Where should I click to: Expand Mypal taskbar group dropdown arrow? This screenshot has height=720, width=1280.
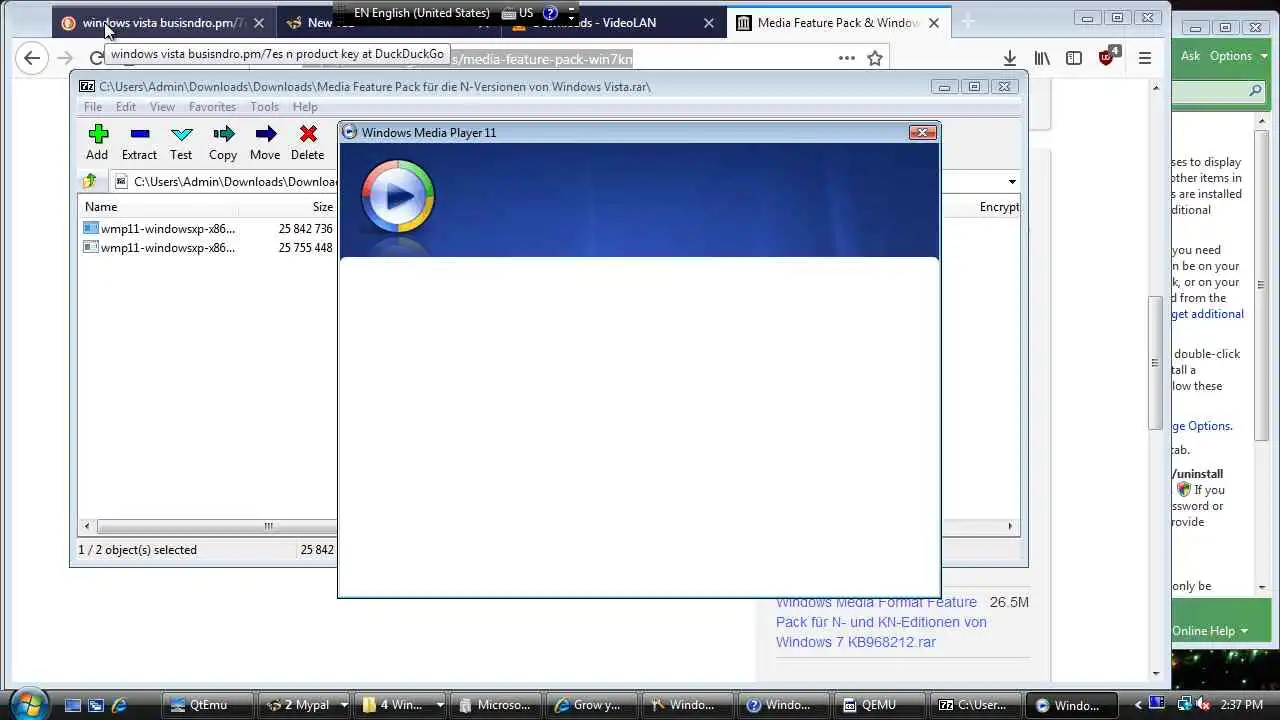pos(343,705)
